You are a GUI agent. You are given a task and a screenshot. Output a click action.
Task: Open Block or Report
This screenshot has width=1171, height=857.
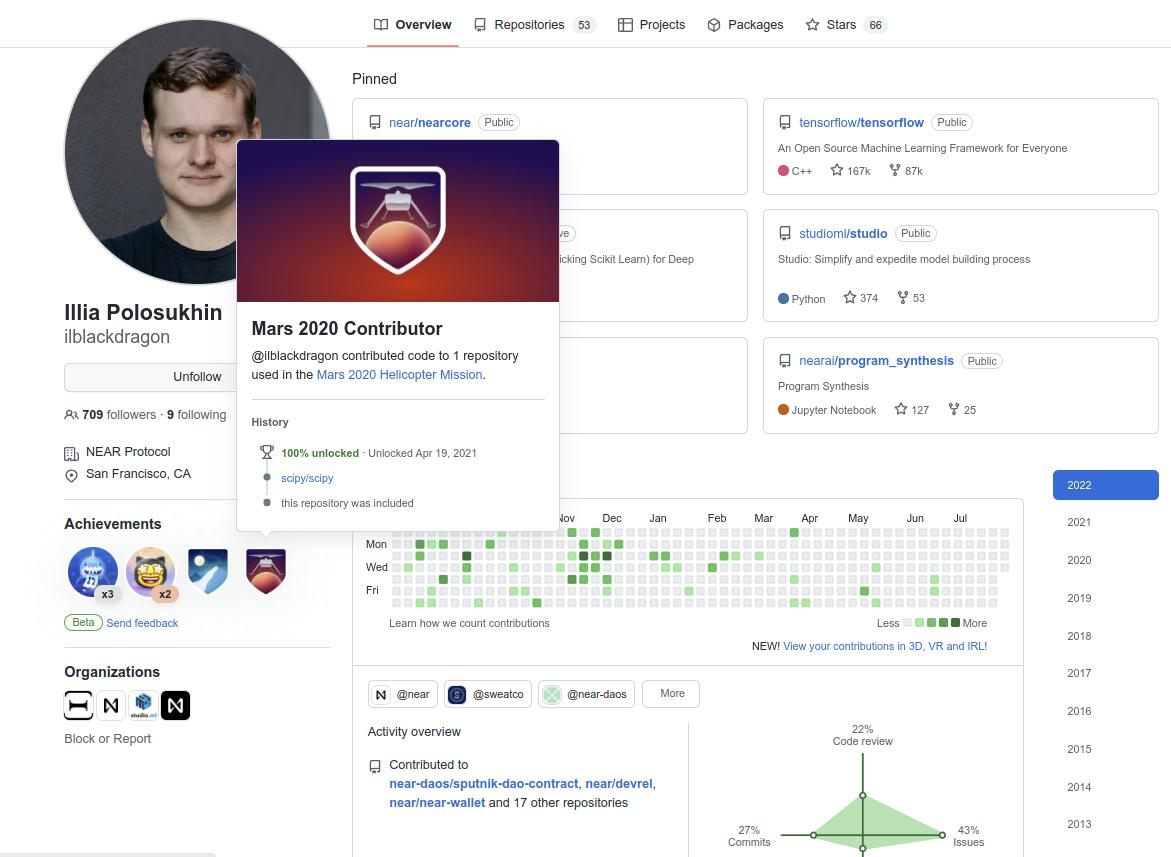click(108, 739)
